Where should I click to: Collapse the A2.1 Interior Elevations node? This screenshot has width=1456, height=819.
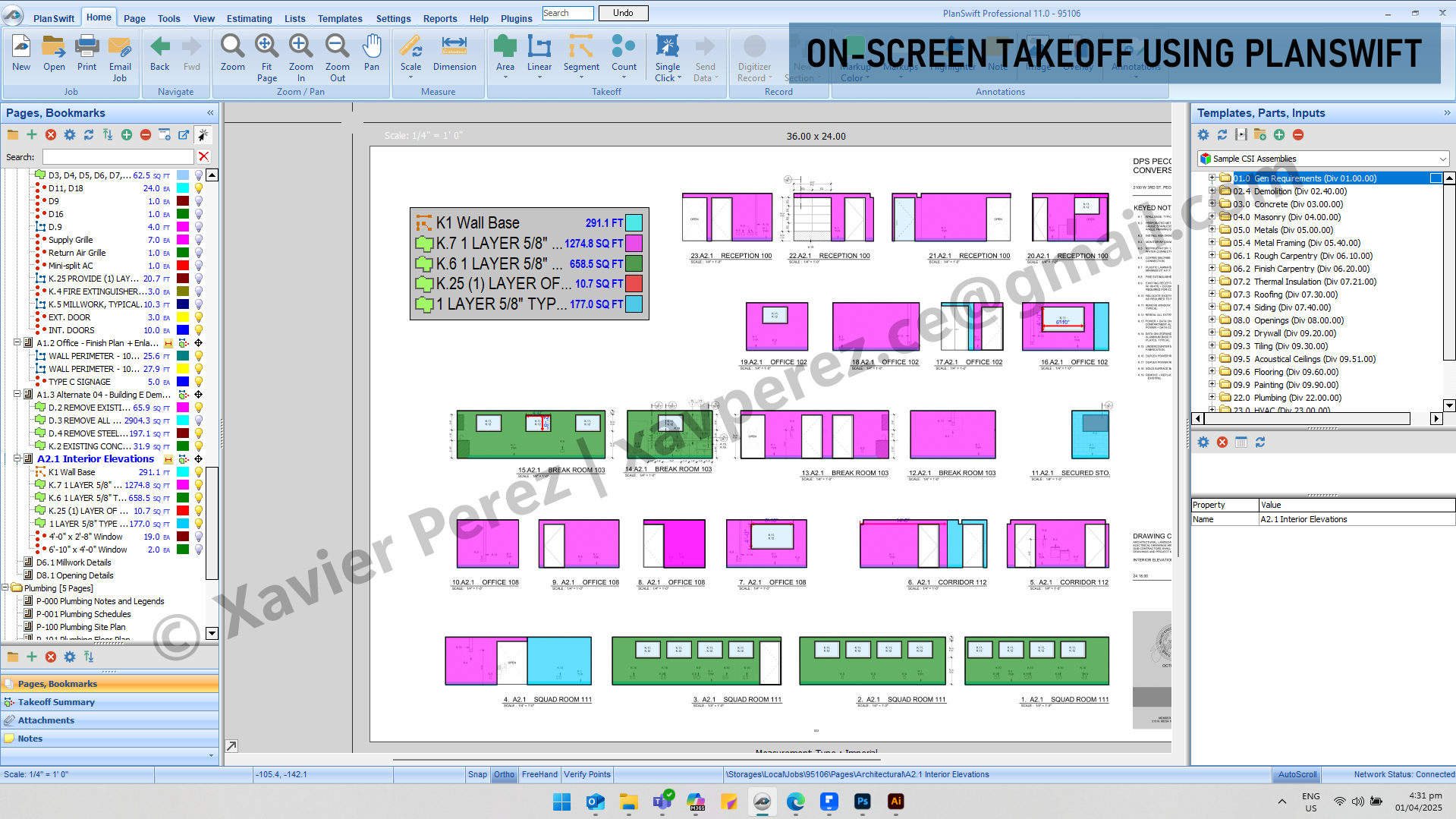click(17, 458)
